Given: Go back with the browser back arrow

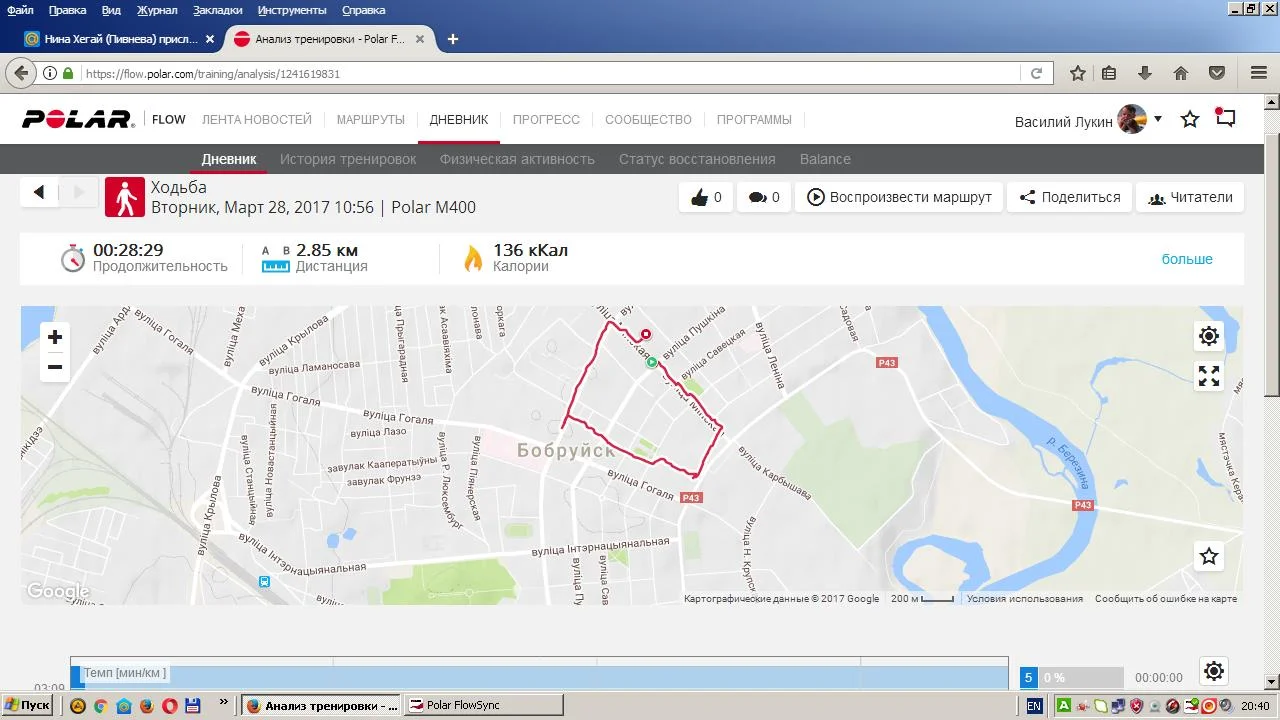Looking at the screenshot, I should point(21,73).
